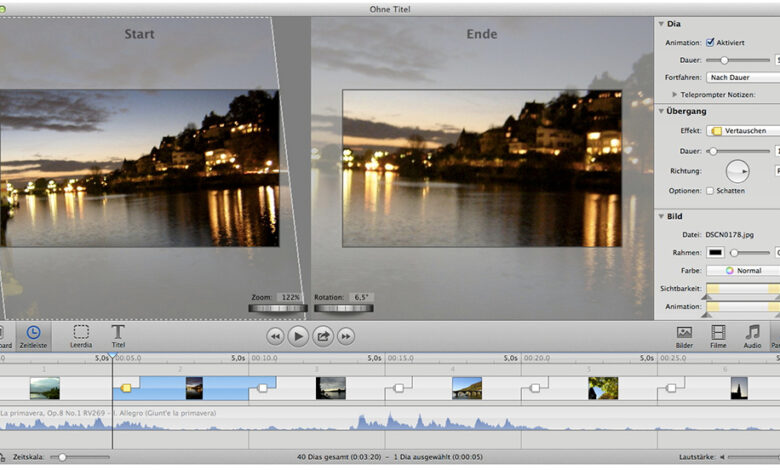Switch to the Zeitleiste timeline view
The width and height of the screenshot is (780, 470).
[x=33, y=335]
